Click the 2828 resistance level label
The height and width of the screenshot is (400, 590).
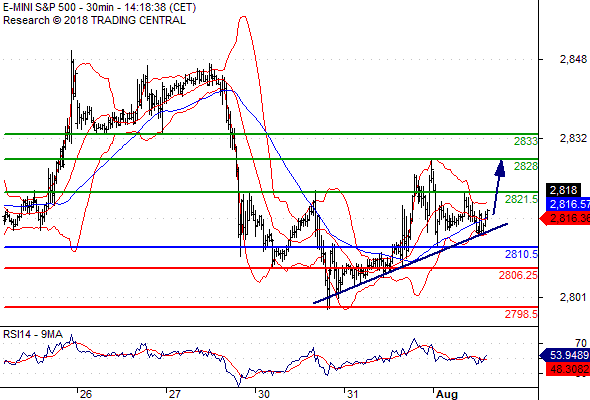click(x=526, y=166)
